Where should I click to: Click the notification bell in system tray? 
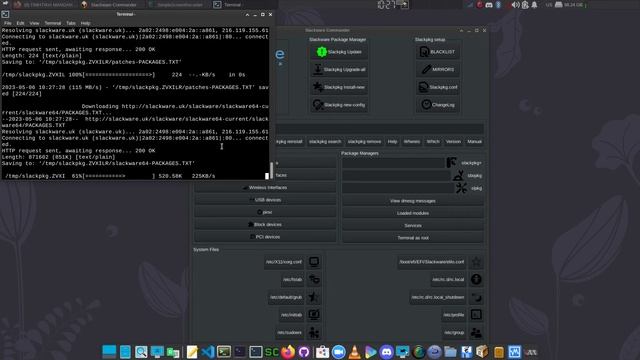click(534, 5)
